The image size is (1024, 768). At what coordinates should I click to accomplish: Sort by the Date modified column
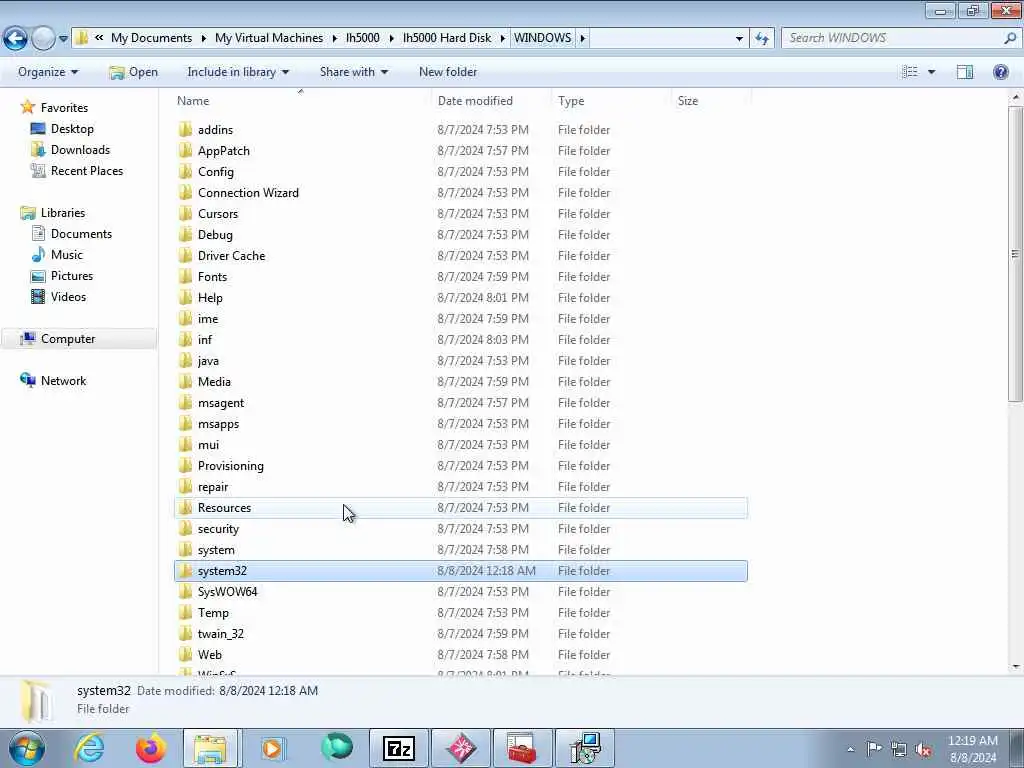(x=491, y=101)
